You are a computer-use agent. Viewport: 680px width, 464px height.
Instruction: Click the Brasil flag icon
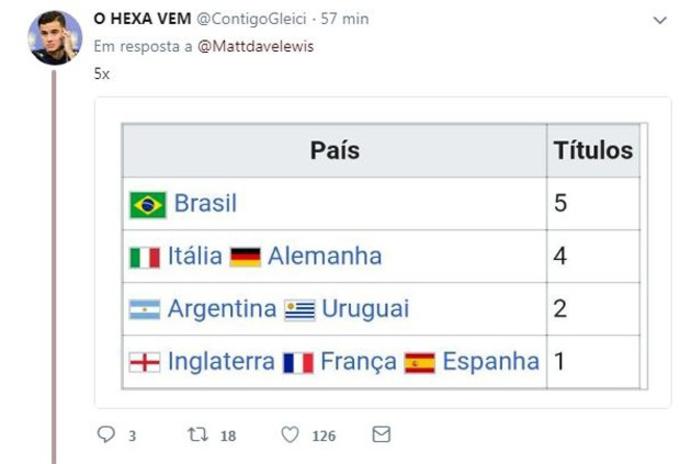148,205
